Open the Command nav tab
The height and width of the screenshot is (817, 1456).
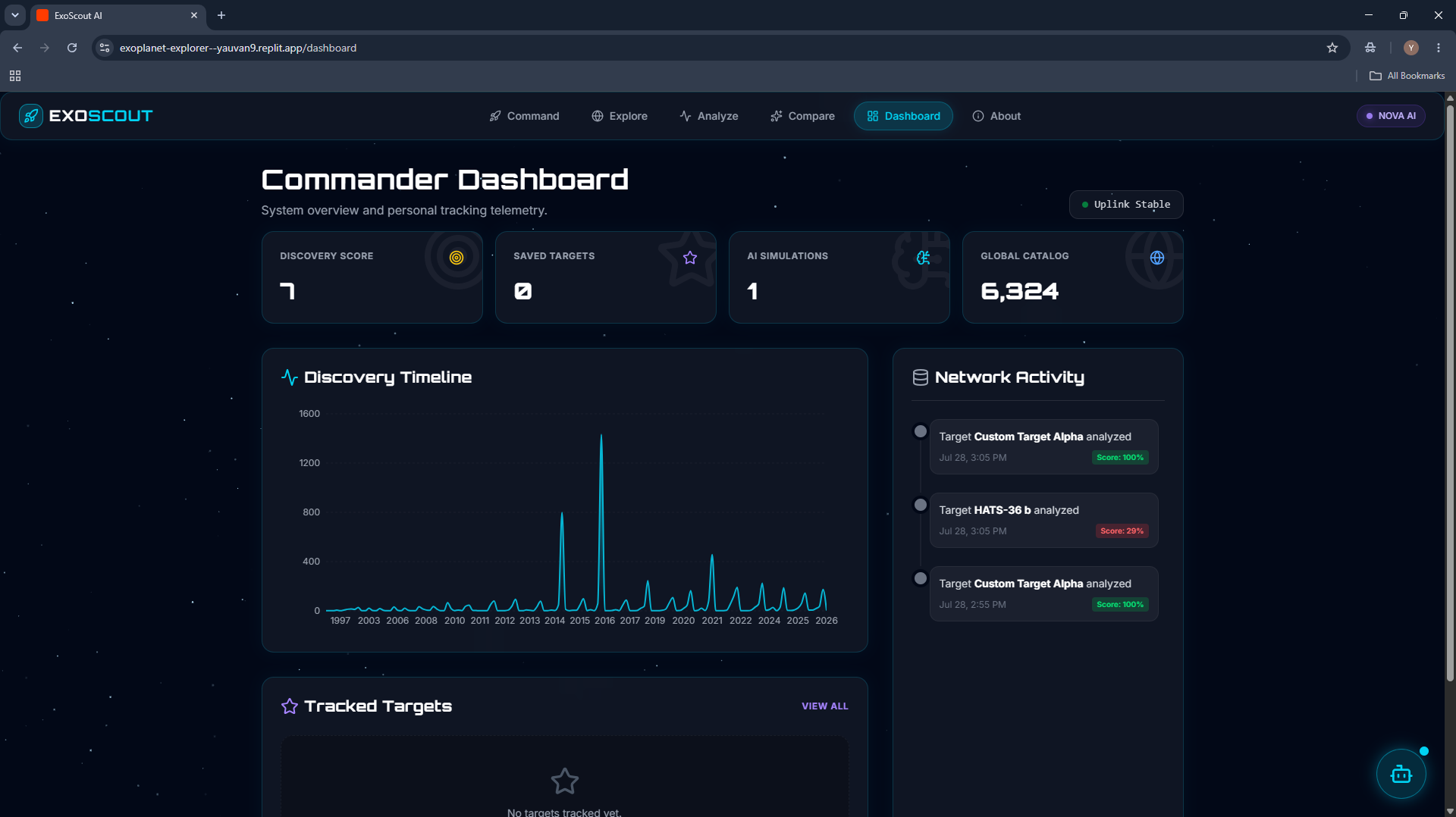point(524,116)
